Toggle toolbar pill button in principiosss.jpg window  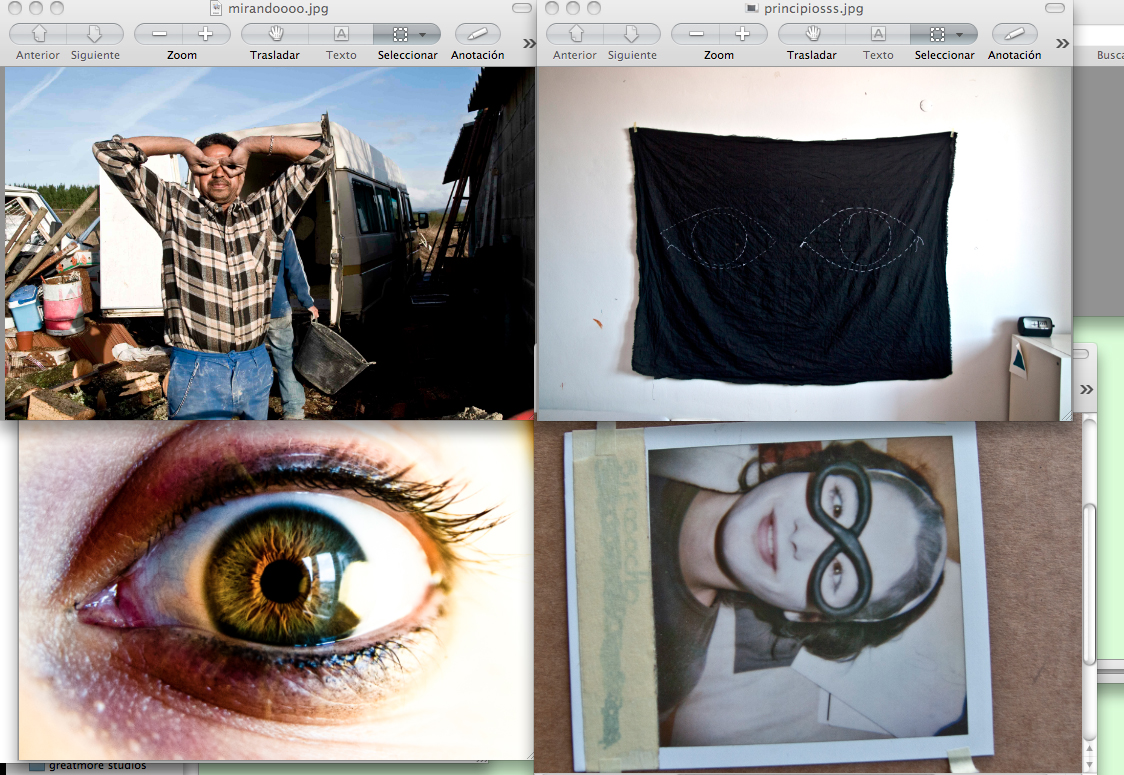(x=1059, y=8)
